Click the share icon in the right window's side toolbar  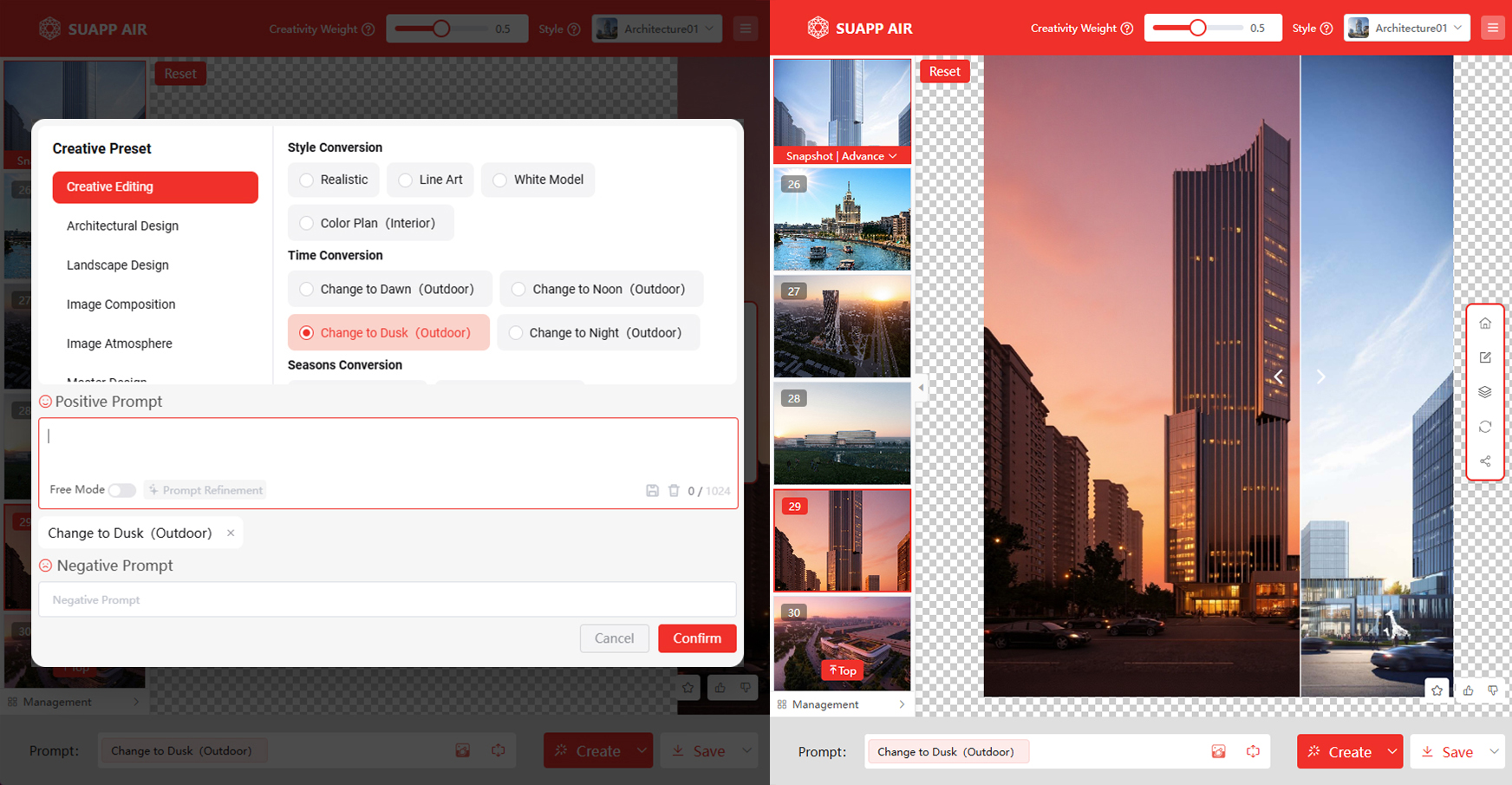[x=1485, y=461]
